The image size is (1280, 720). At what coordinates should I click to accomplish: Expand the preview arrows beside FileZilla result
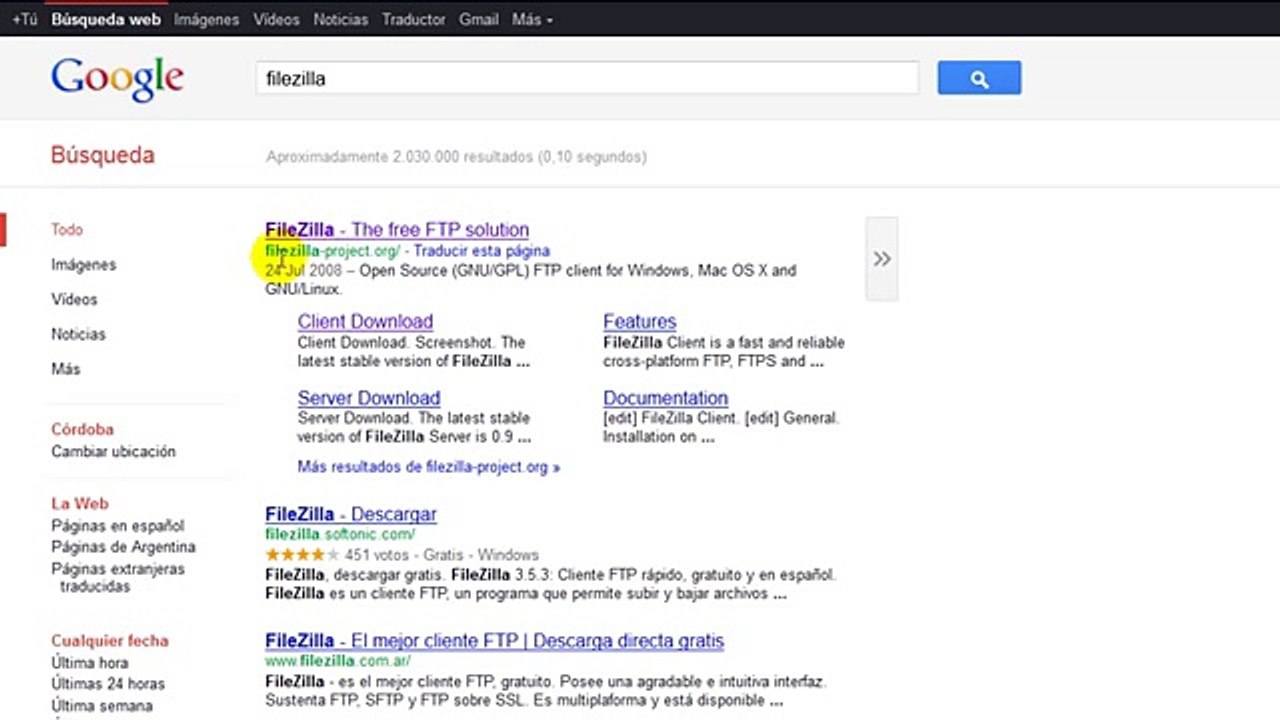pos(881,259)
